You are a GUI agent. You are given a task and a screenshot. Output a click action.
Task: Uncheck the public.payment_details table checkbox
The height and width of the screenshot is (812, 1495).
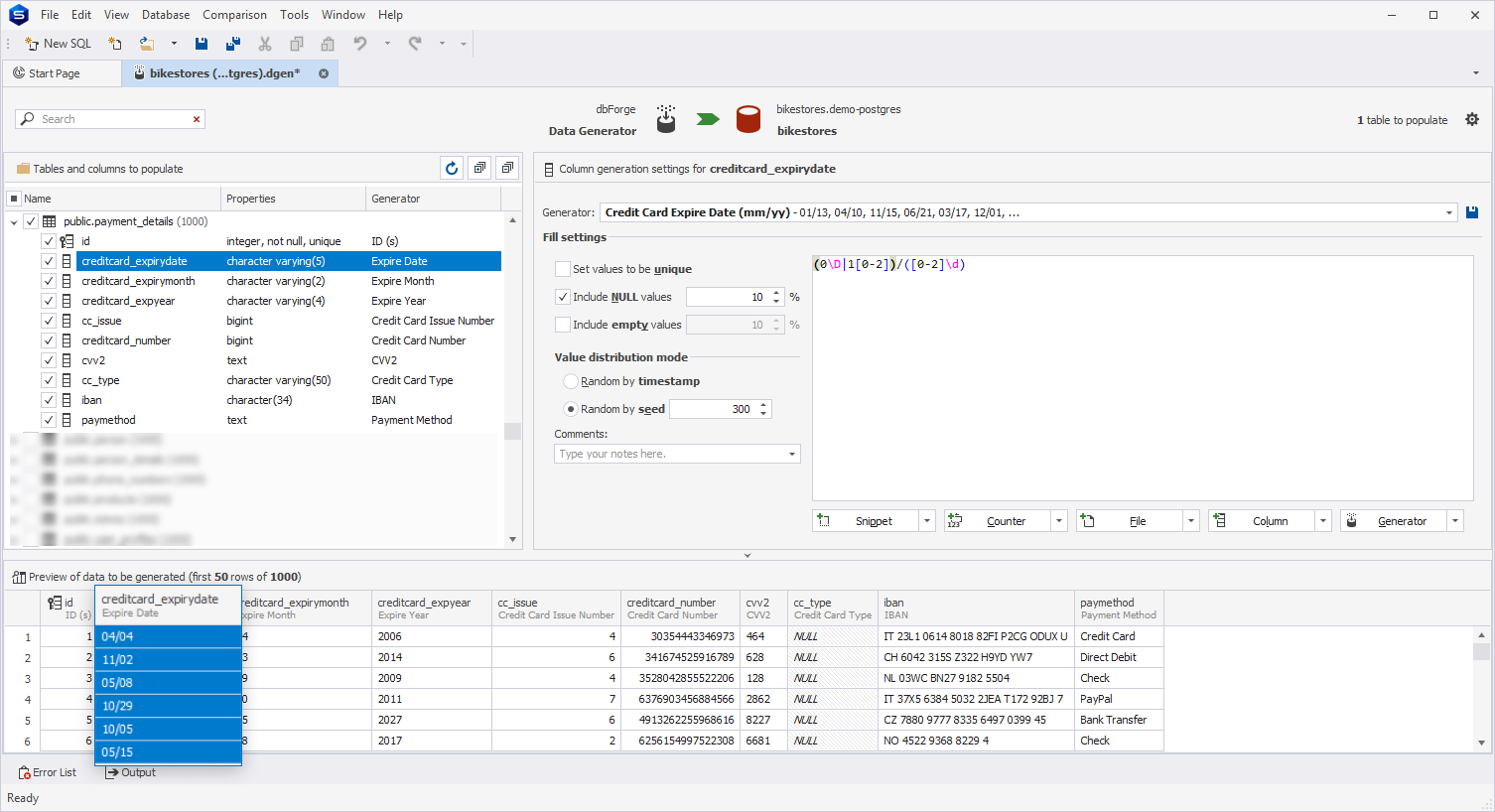[31, 221]
